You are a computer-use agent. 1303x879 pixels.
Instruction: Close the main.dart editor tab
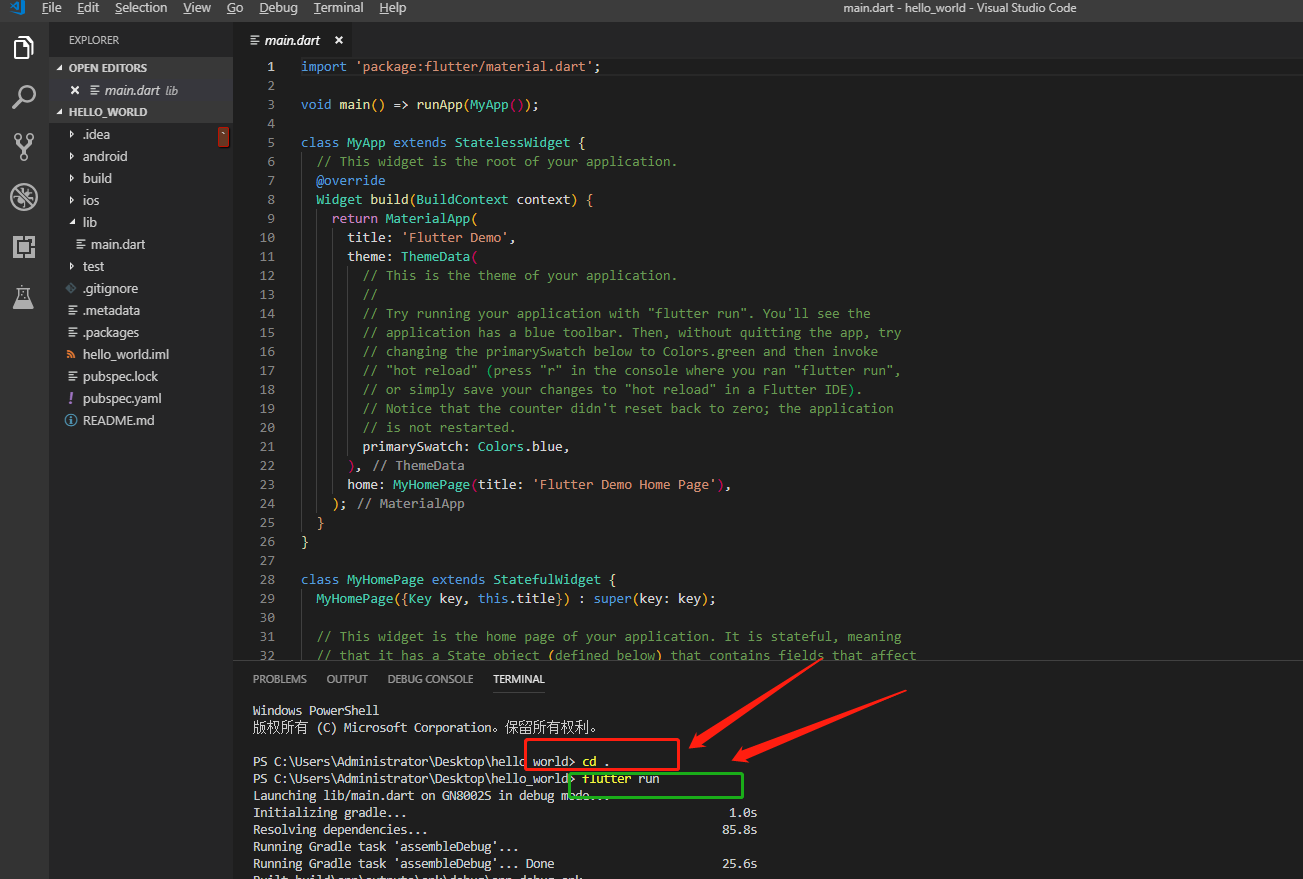[x=339, y=40]
